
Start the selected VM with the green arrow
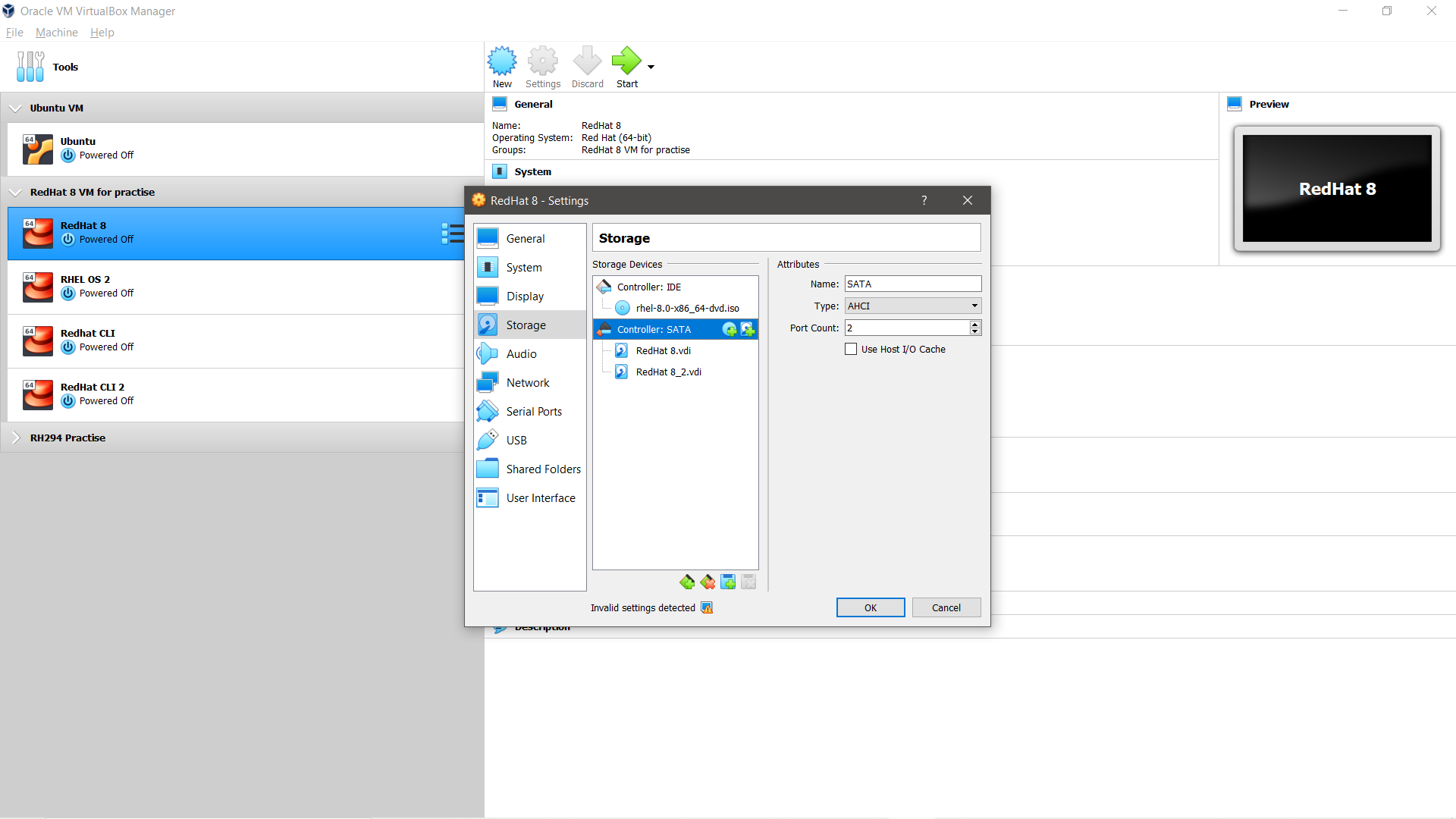pyautogui.click(x=626, y=67)
